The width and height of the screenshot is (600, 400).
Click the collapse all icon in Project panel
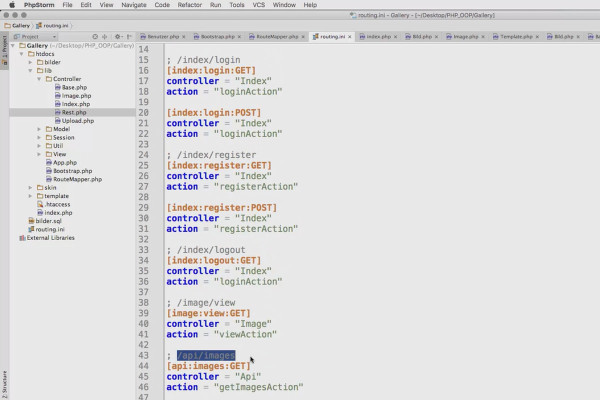[104, 37]
